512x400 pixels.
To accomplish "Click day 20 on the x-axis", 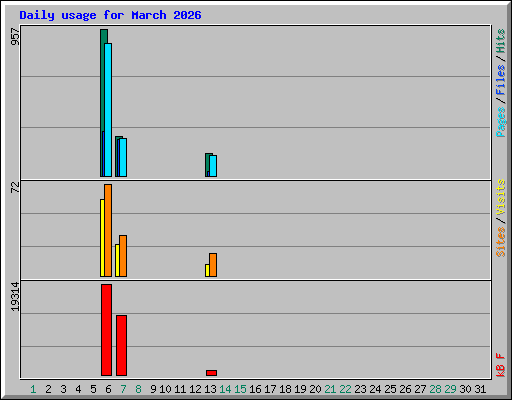I will (x=315, y=389).
